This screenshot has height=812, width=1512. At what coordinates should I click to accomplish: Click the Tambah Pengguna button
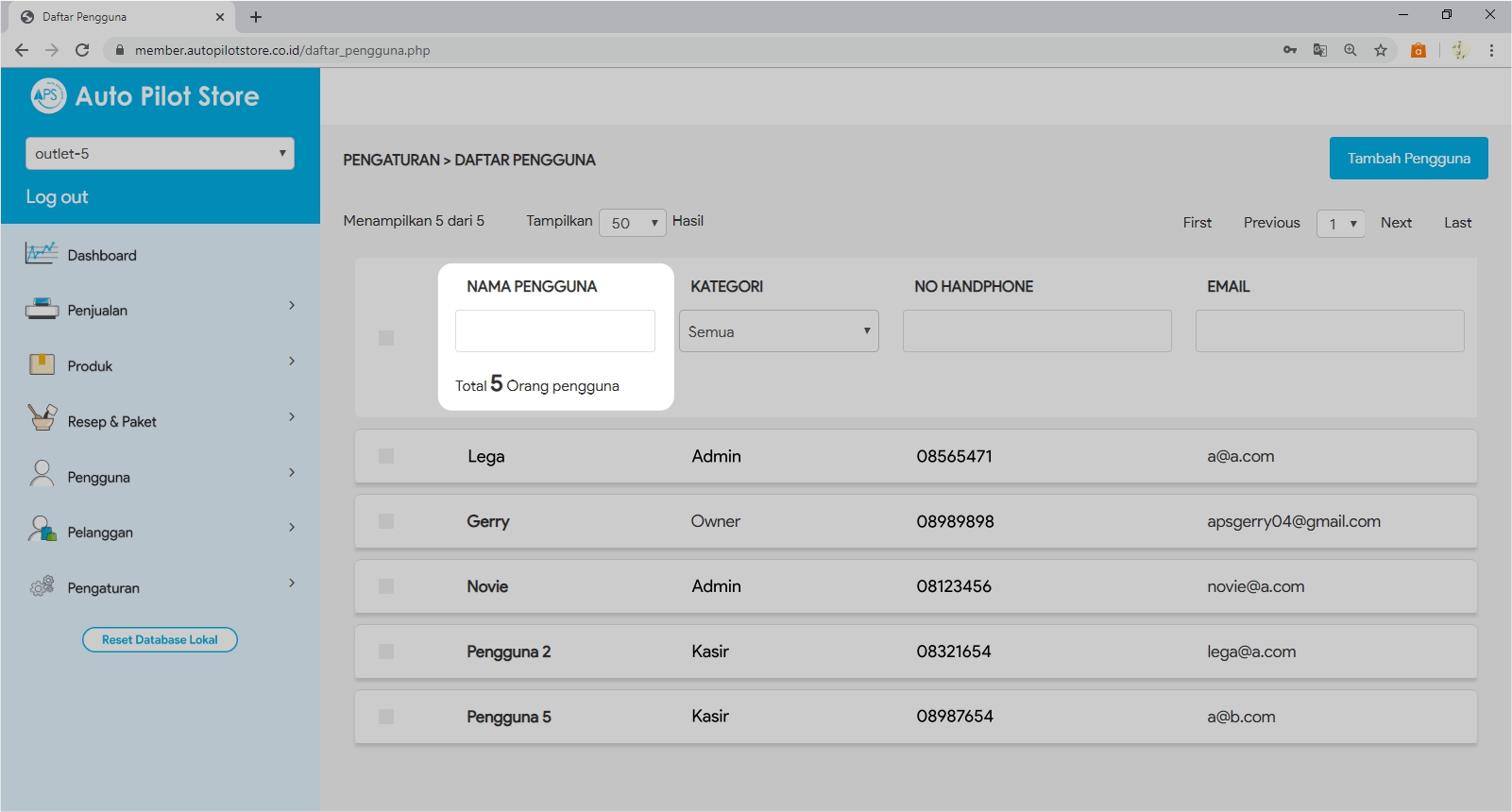pos(1408,159)
